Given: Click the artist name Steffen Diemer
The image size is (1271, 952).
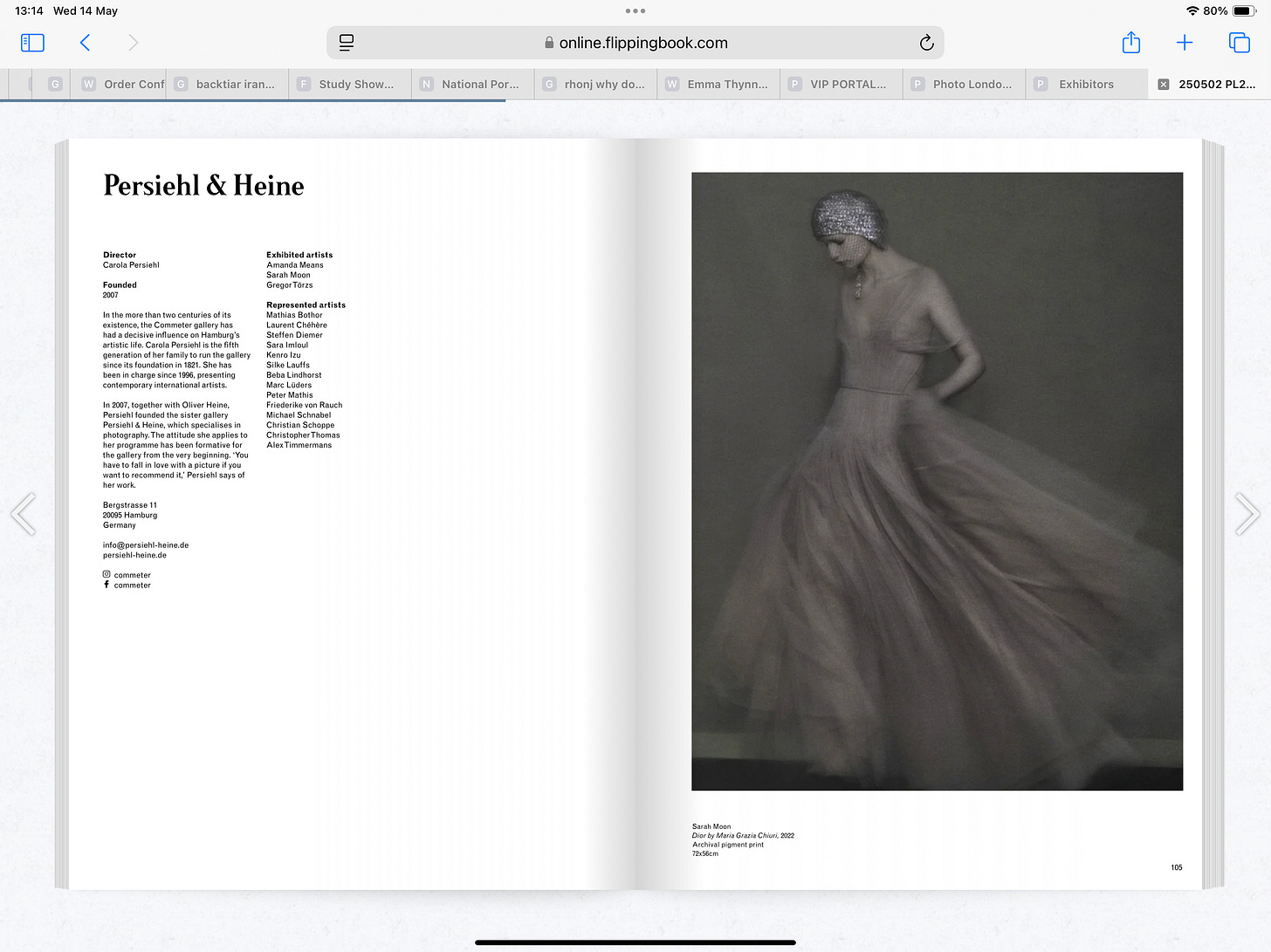Looking at the screenshot, I should [294, 335].
